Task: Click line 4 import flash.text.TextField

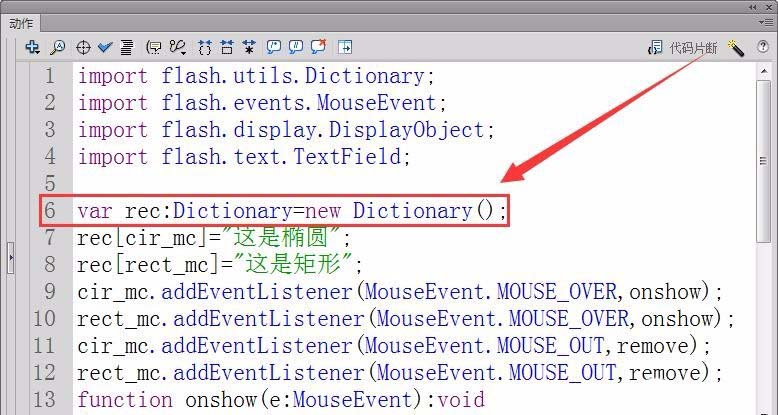Action: [x=244, y=157]
